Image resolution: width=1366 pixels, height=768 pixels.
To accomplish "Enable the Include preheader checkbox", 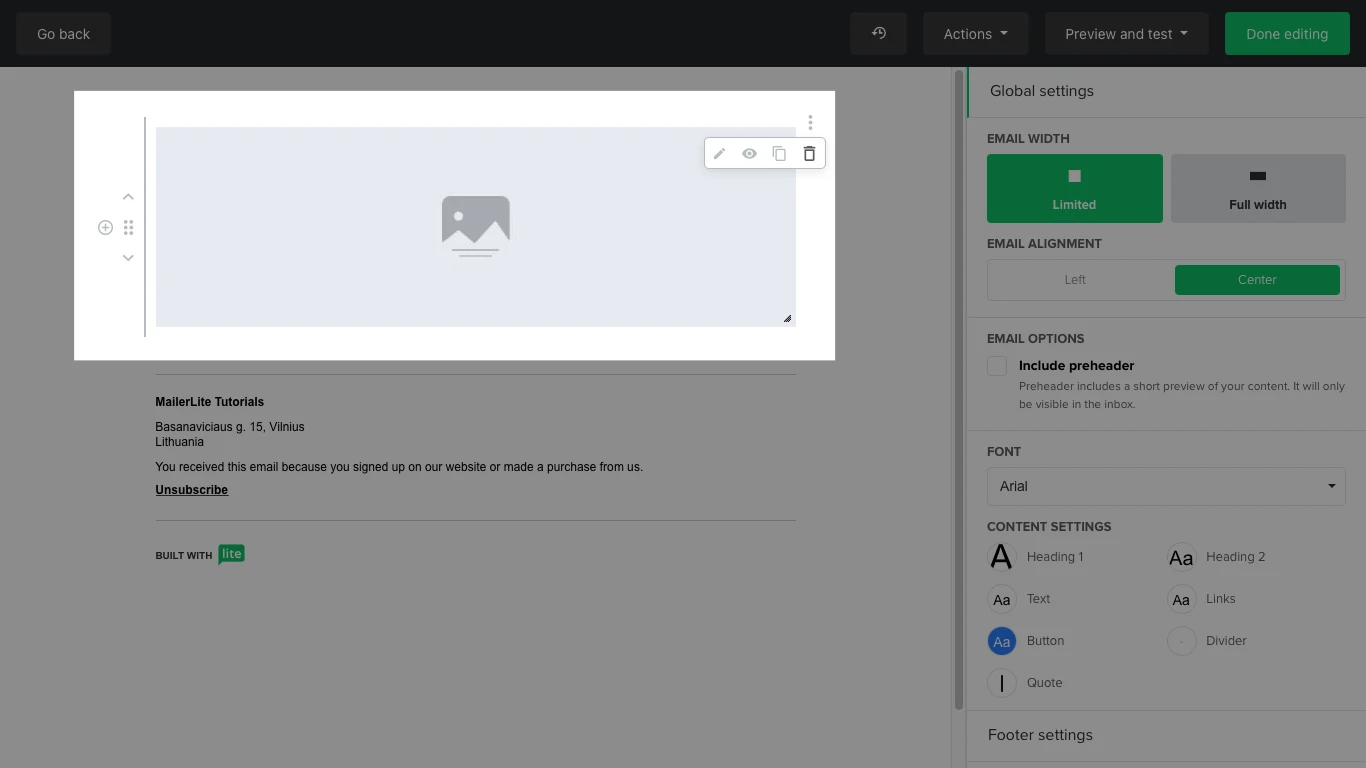I will coord(997,366).
